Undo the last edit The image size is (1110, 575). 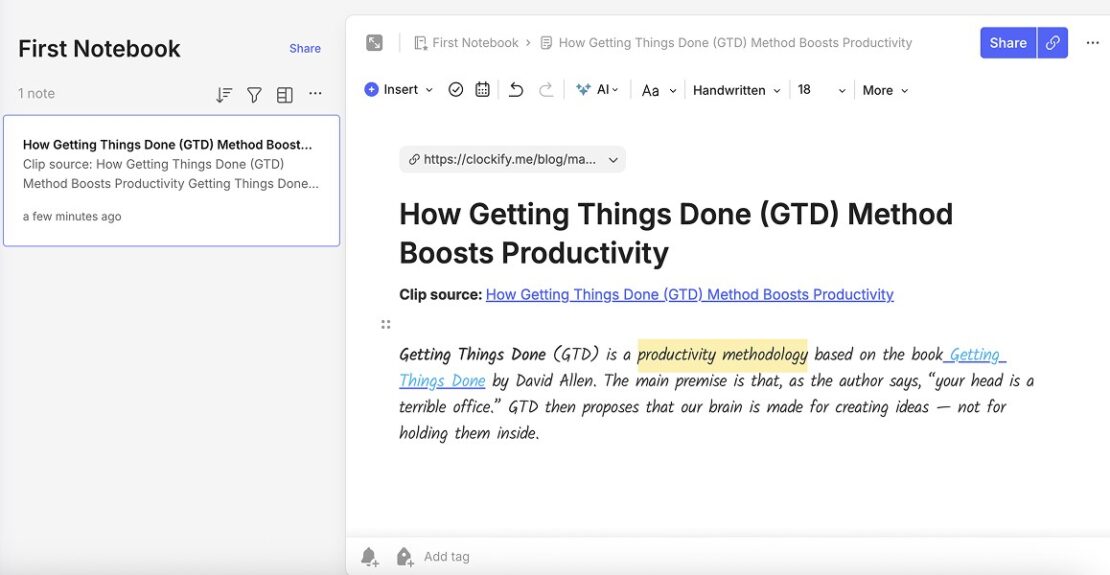click(516, 90)
